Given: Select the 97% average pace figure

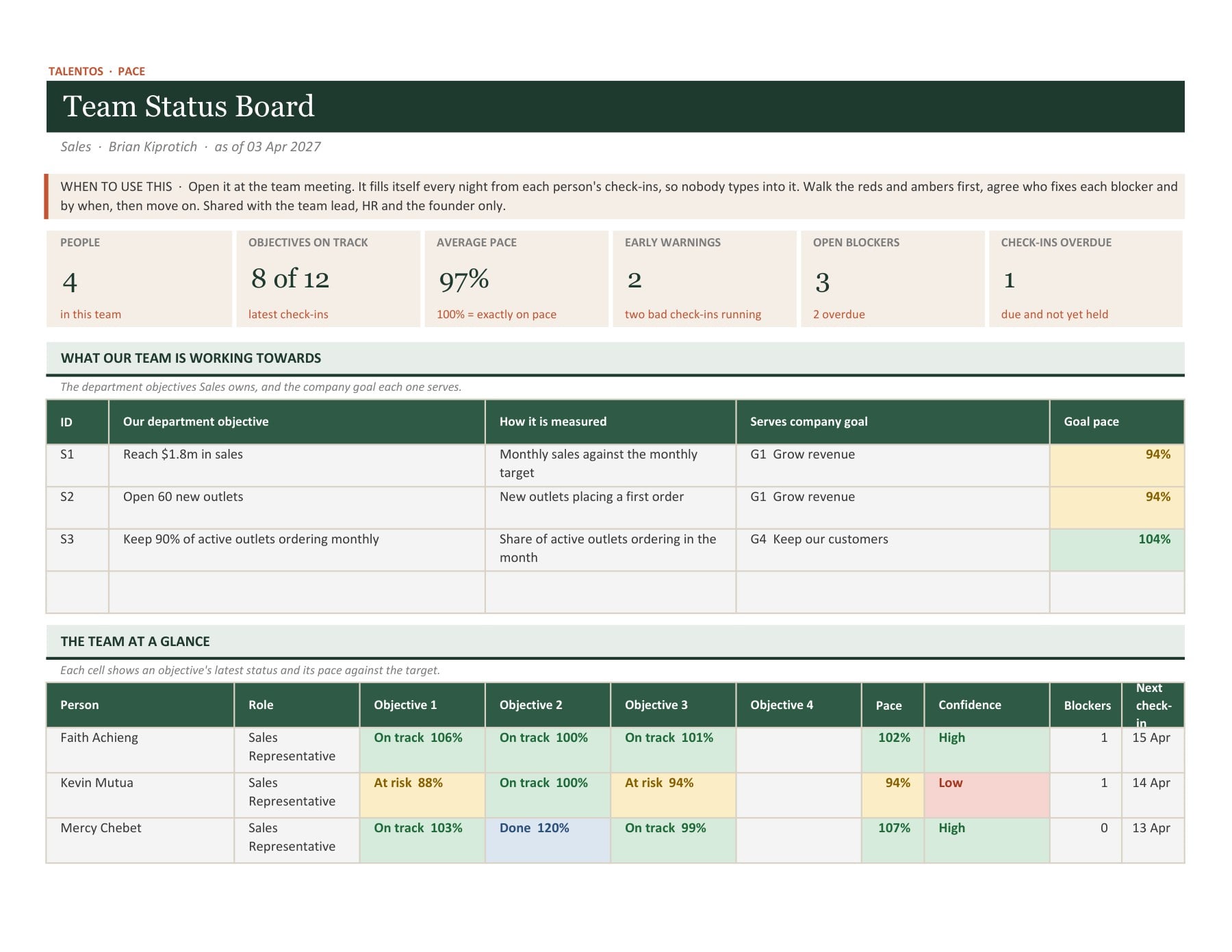Looking at the screenshot, I should pos(464,279).
